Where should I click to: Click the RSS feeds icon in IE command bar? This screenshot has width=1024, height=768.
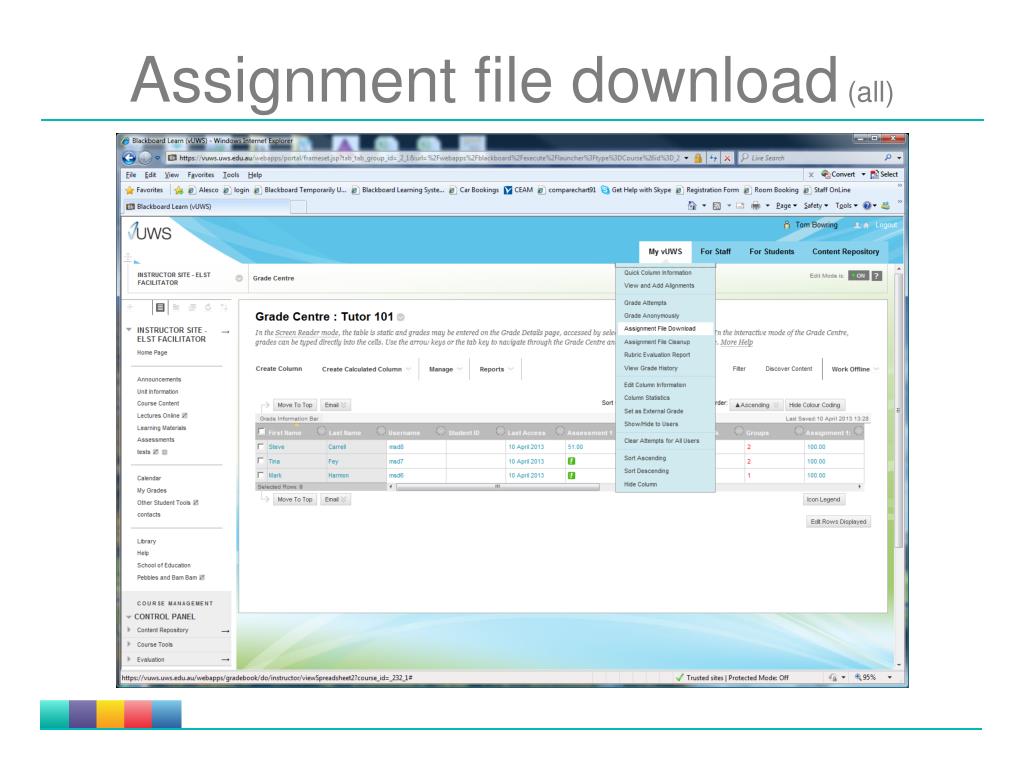pos(716,206)
